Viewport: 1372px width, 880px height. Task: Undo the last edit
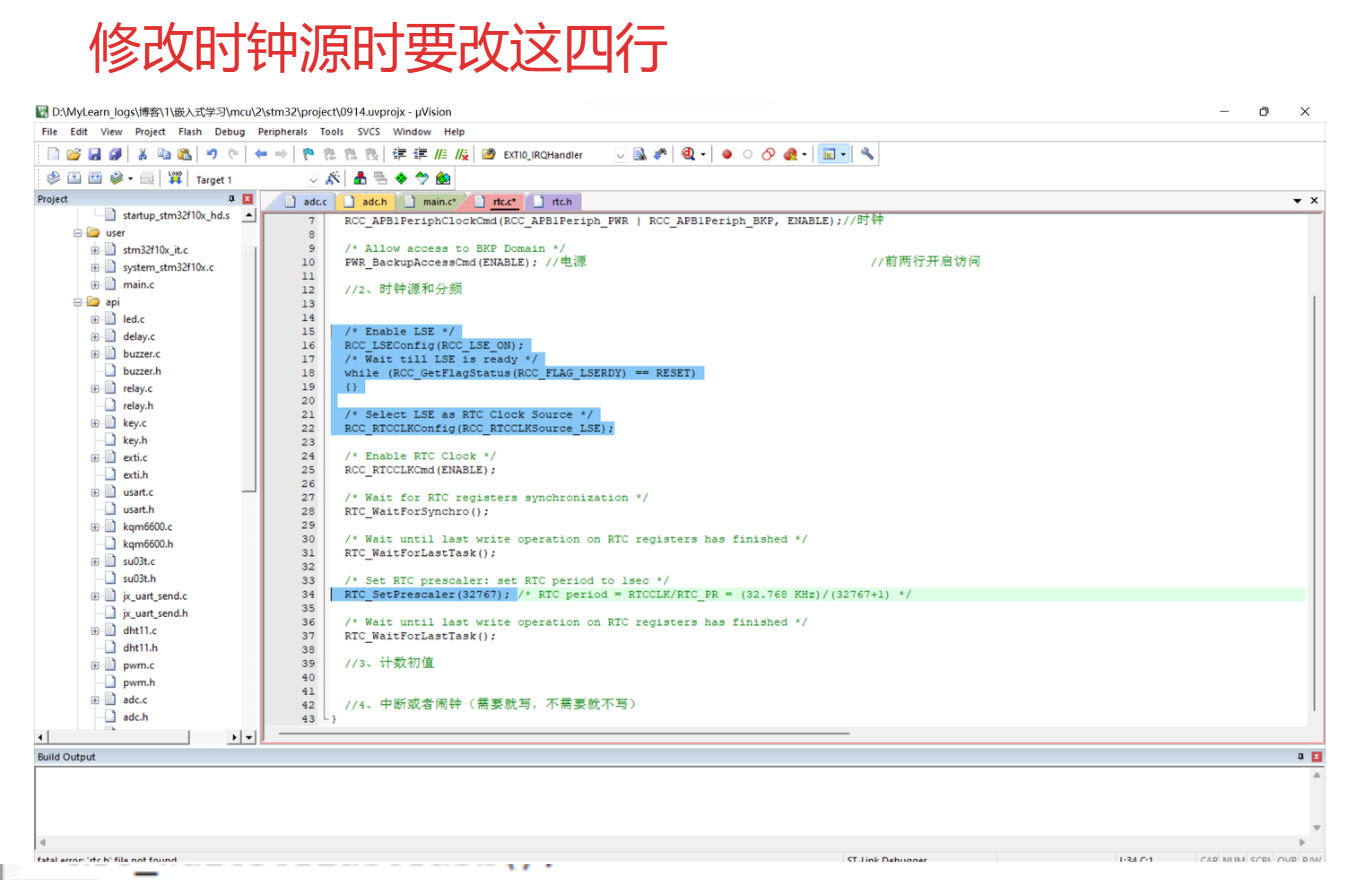point(212,154)
